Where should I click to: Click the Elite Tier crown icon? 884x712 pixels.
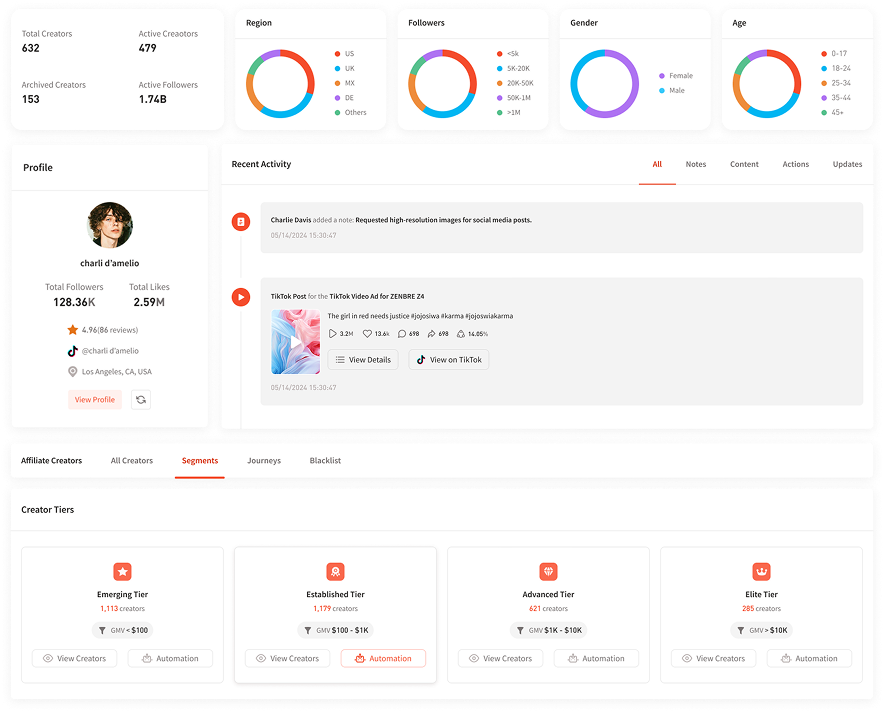(x=761, y=572)
